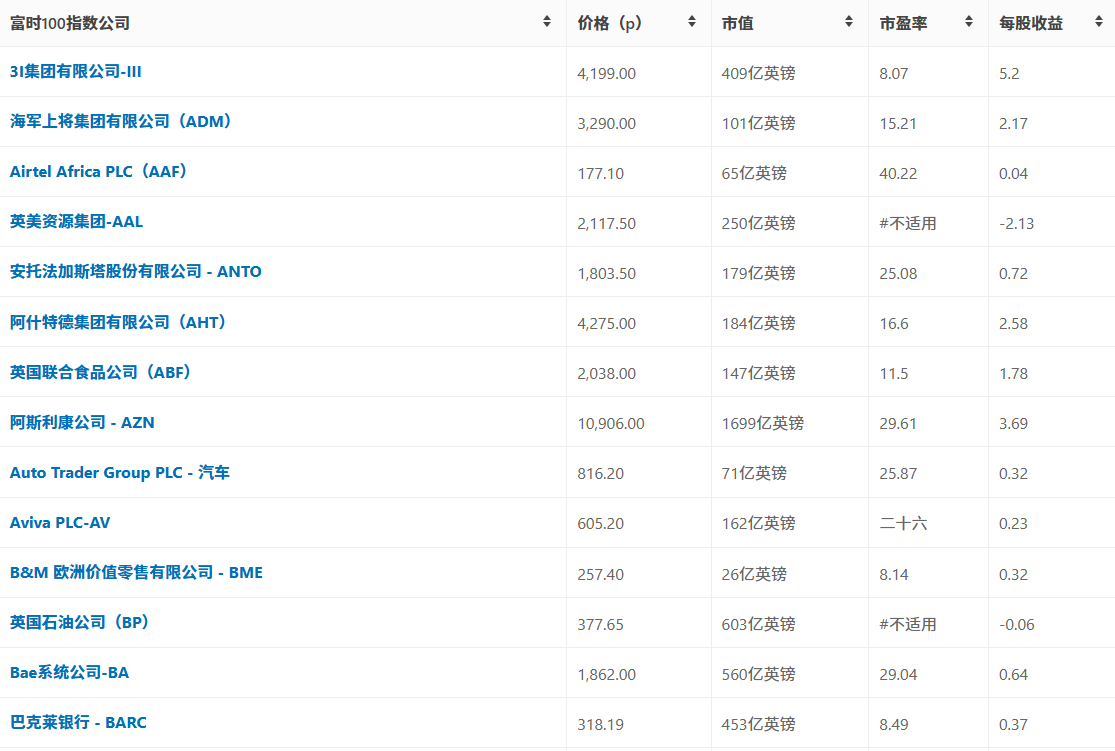Open 海军上将集团有限公司（ADM）company link
The width and height of the screenshot is (1115, 751).
(121, 122)
